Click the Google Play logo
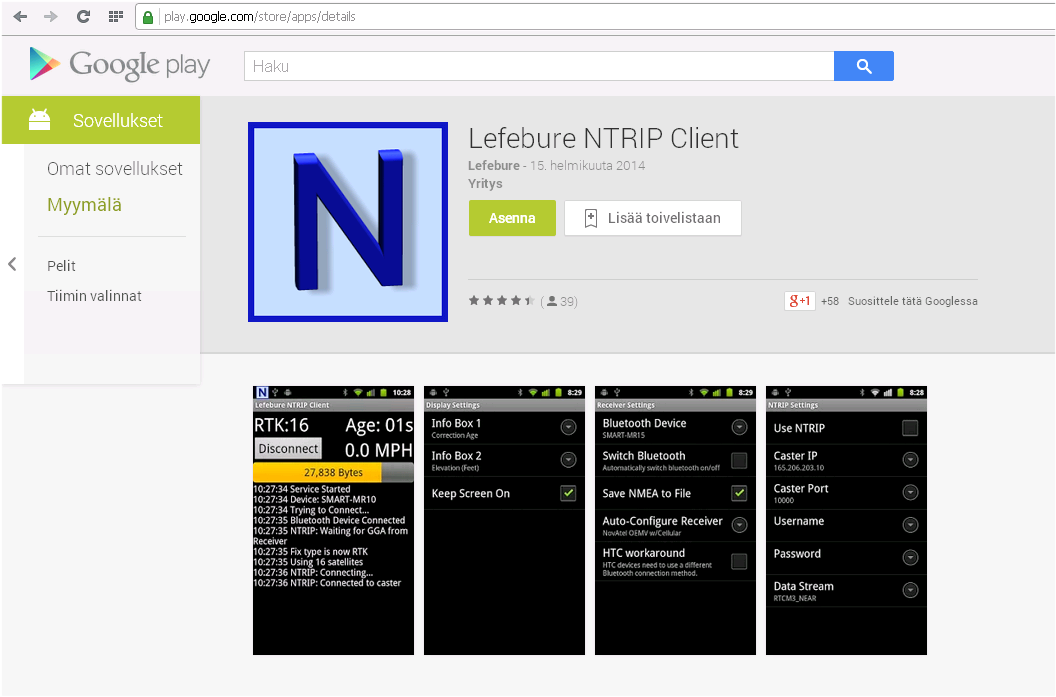This screenshot has width=1056, height=697. tap(119, 65)
